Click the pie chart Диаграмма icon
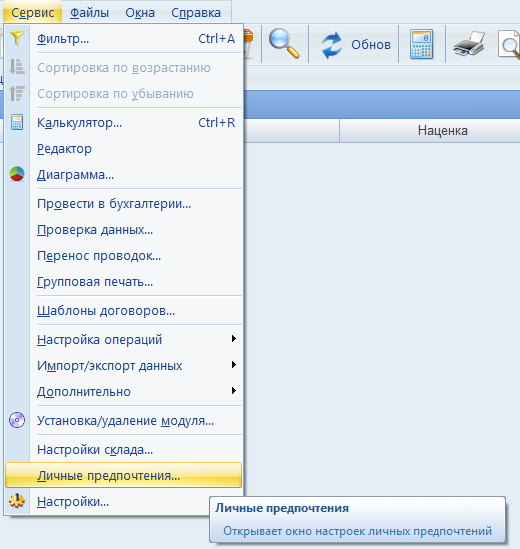The height and width of the screenshot is (549, 520). 17,174
